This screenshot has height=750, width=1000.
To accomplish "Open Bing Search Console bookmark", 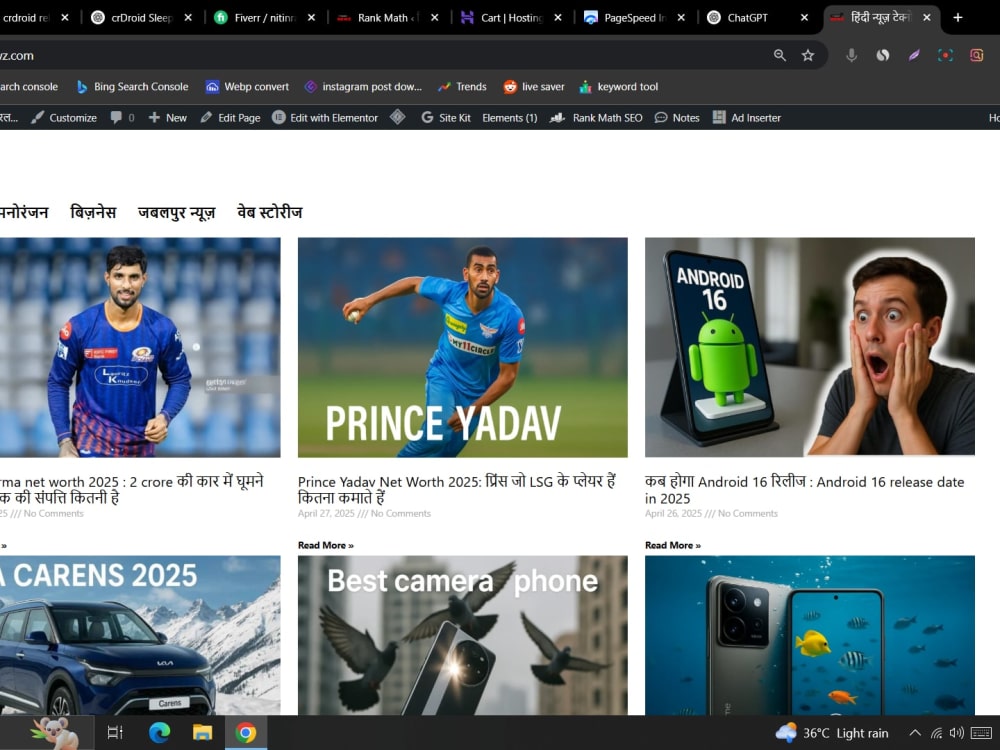I will (x=132, y=87).
